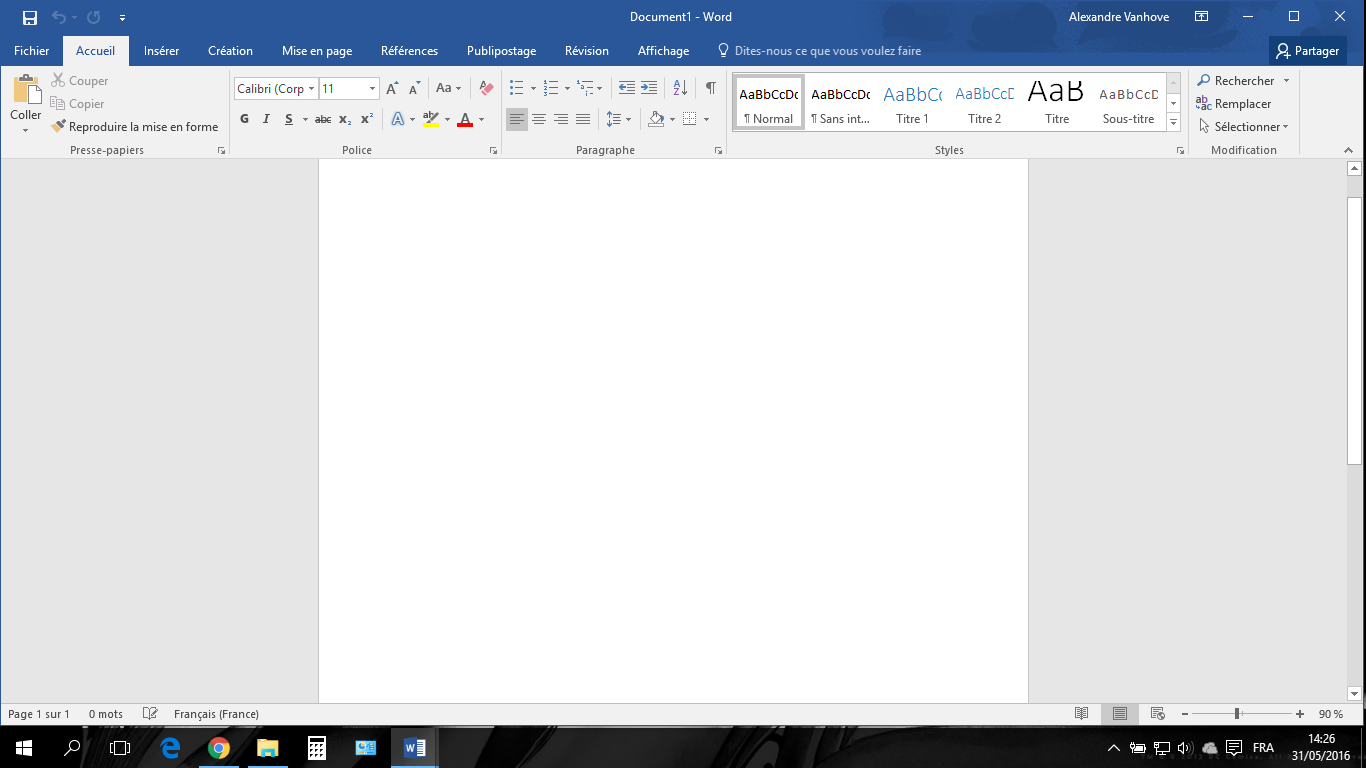Viewport: 1366px width, 768px height.
Task: Open the Police dialog launcher
Action: click(493, 151)
